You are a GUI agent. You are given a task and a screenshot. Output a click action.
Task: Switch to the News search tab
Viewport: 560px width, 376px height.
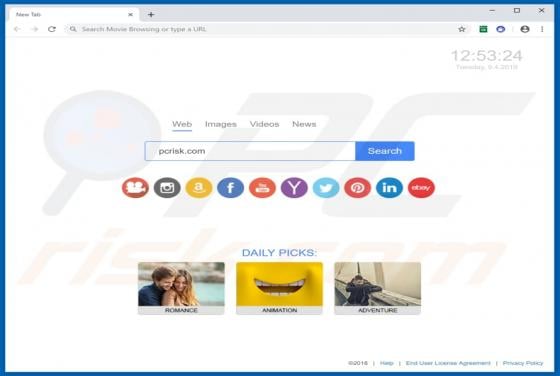[x=304, y=124]
